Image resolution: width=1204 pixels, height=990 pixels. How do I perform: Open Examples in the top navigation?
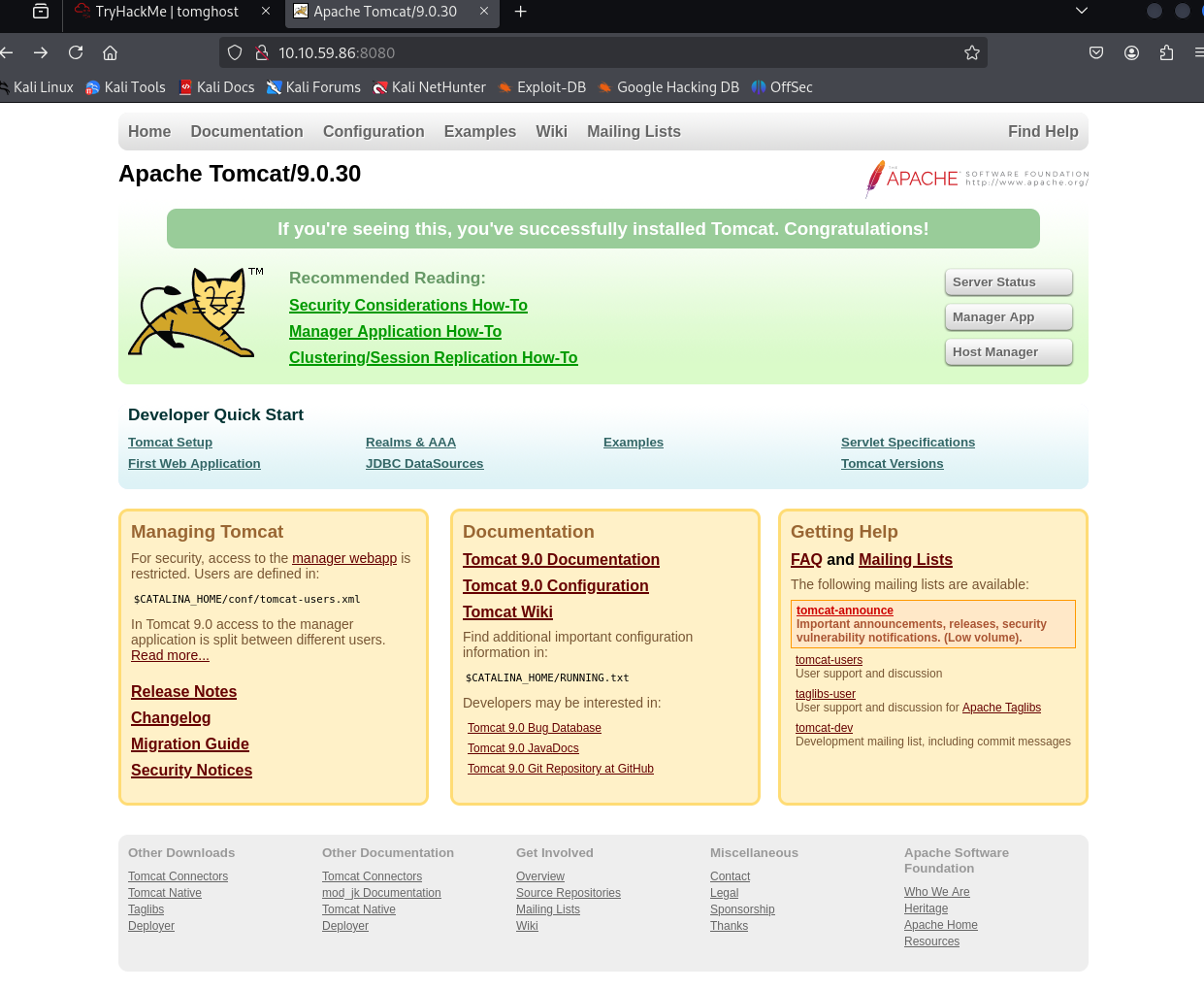(480, 131)
